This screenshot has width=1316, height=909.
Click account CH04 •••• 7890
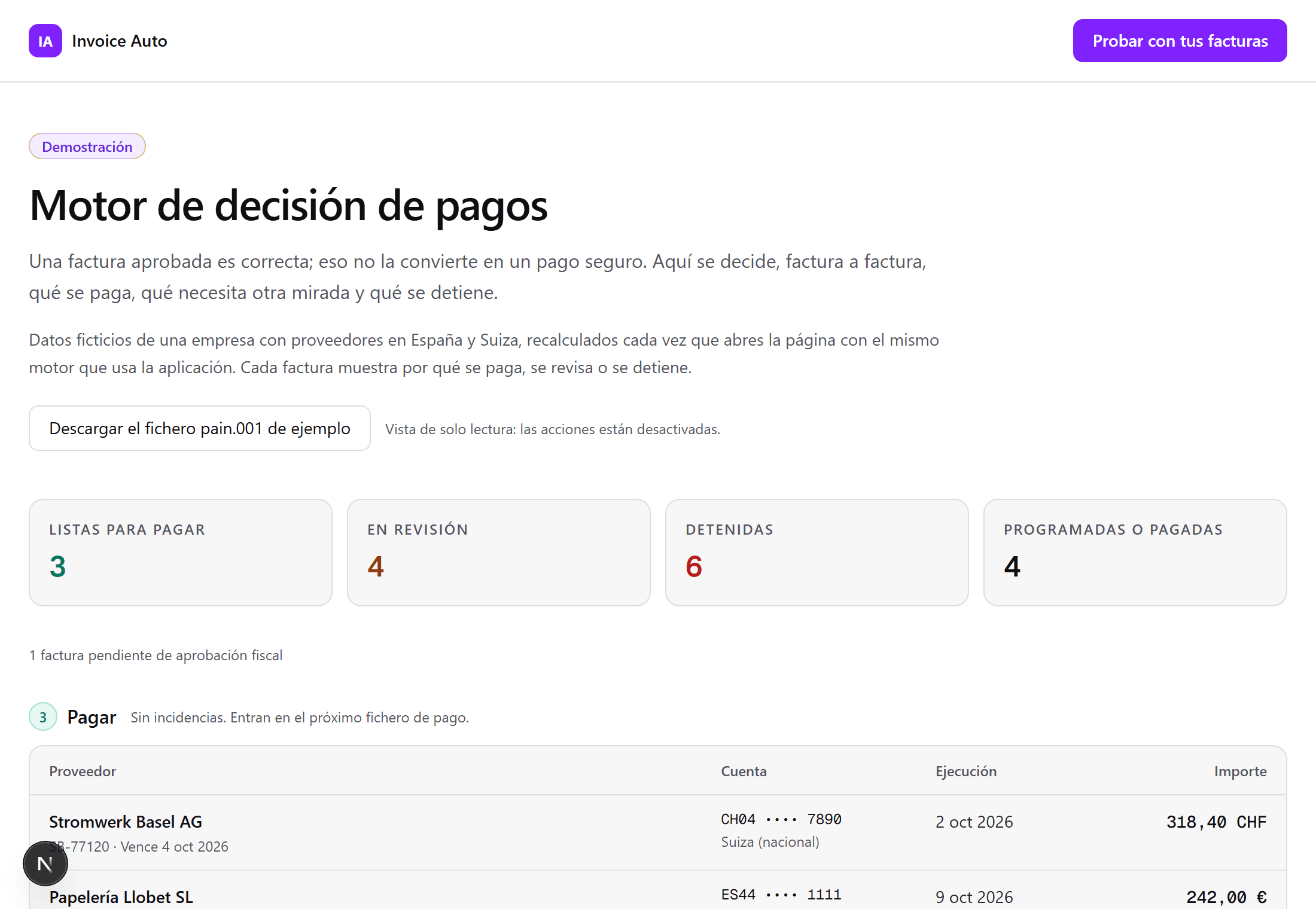pos(781,819)
